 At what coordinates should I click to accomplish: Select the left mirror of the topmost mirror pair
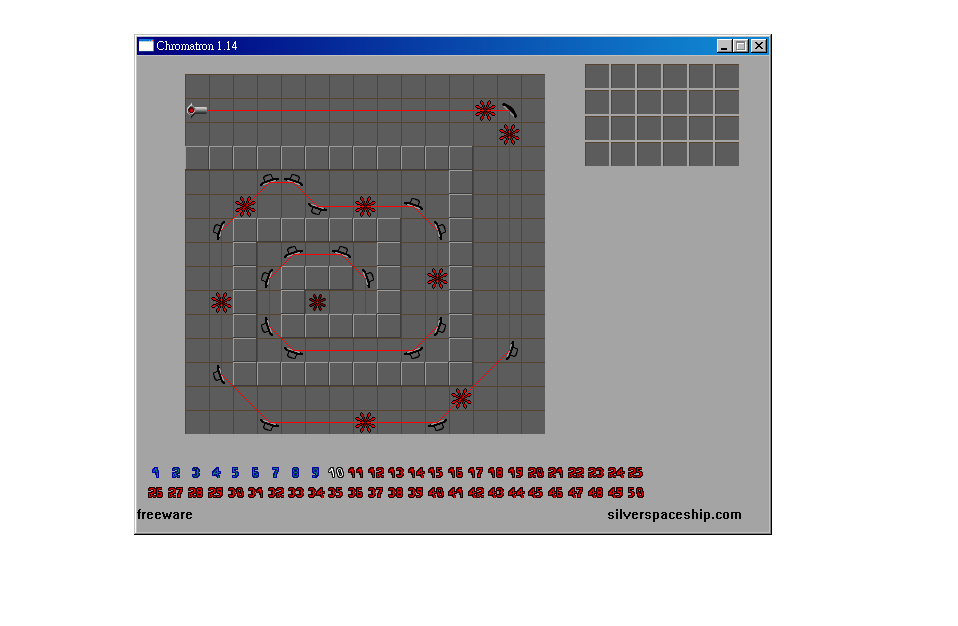tap(269, 180)
